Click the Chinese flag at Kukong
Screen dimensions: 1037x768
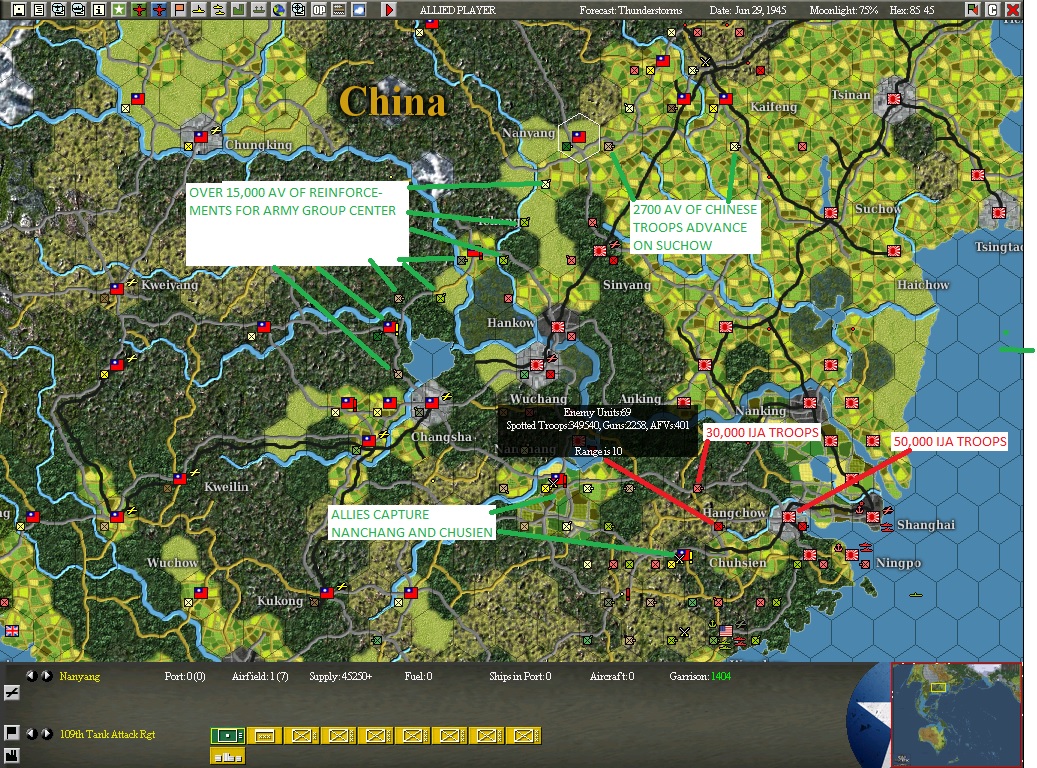(327, 593)
